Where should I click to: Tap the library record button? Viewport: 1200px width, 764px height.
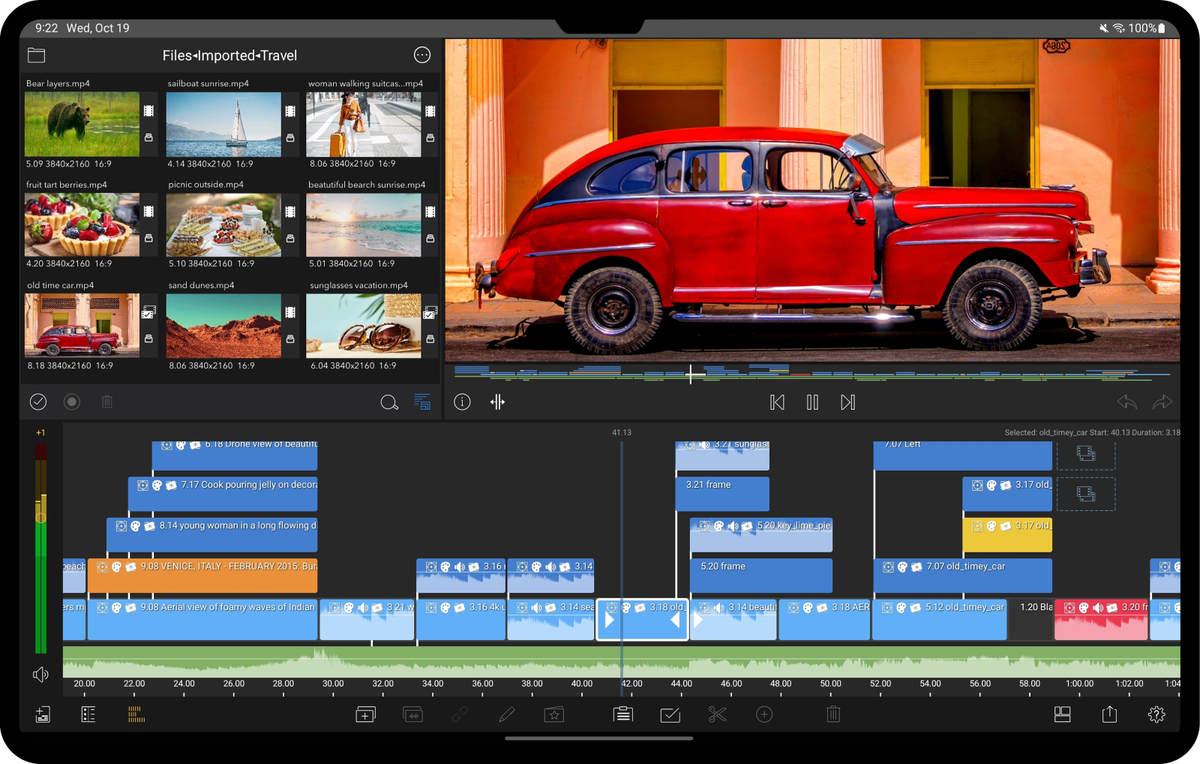click(x=72, y=402)
